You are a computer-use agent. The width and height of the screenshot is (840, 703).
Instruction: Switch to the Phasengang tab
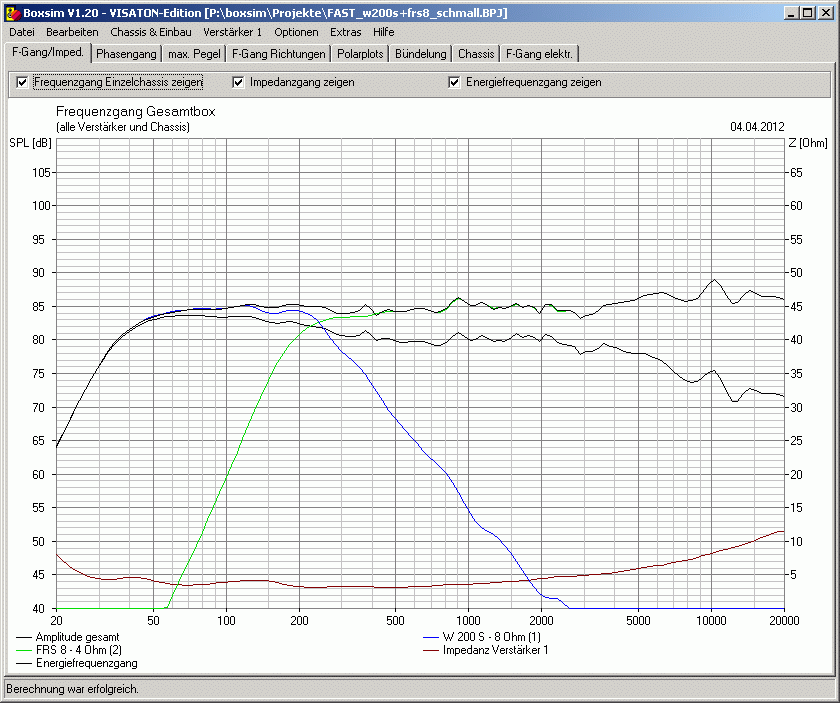click(x=126, y=54)
